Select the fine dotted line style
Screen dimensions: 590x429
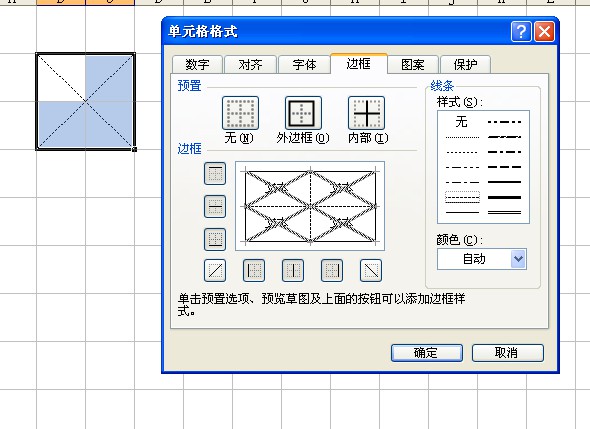(462, 137)
